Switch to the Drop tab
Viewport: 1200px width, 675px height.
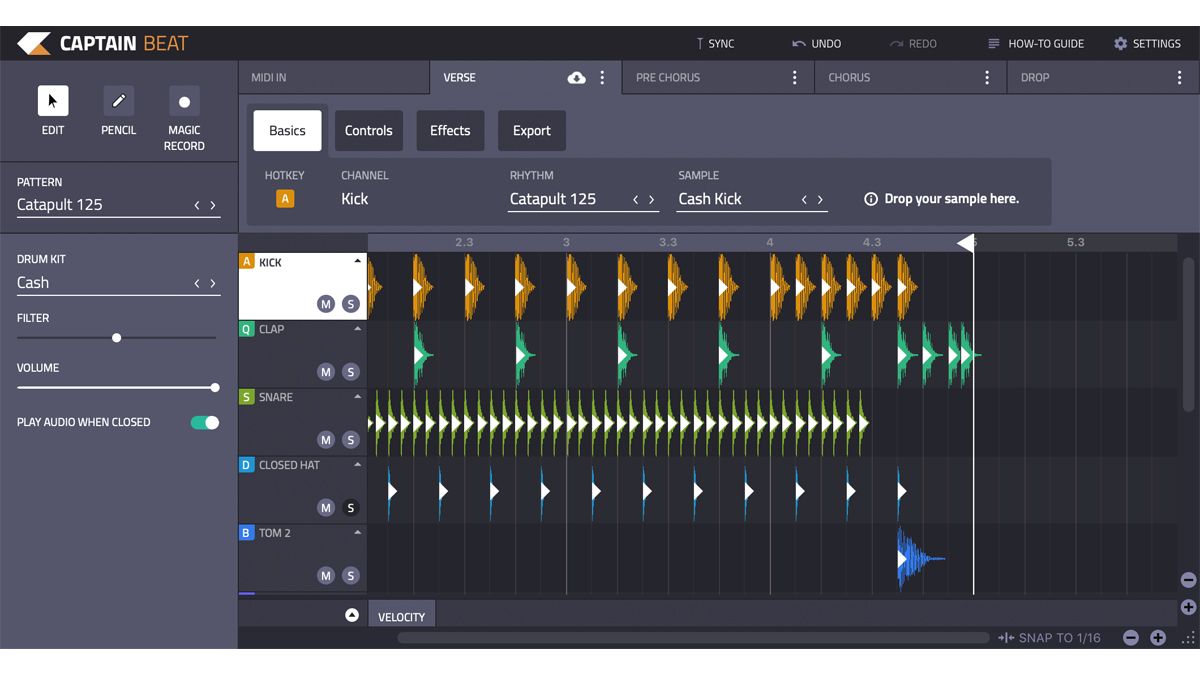[x=1102, y=77]
